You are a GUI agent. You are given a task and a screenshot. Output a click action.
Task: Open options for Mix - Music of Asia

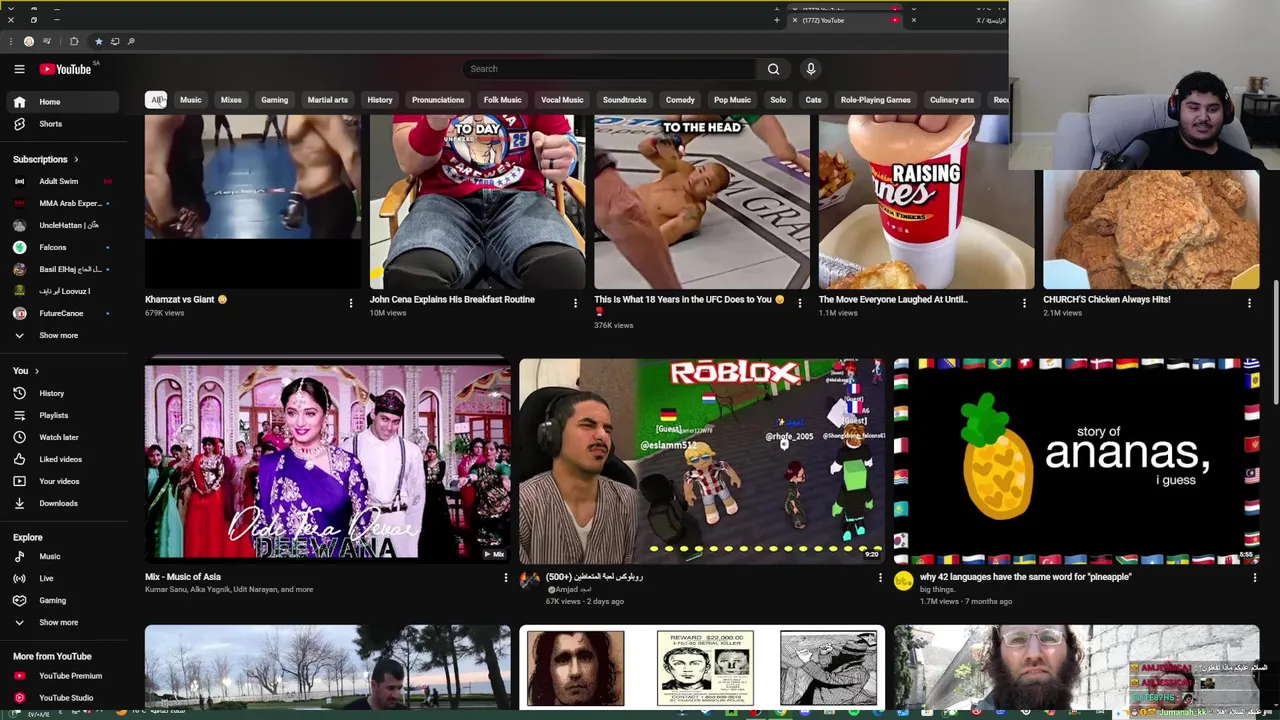[x=505, y=578]
